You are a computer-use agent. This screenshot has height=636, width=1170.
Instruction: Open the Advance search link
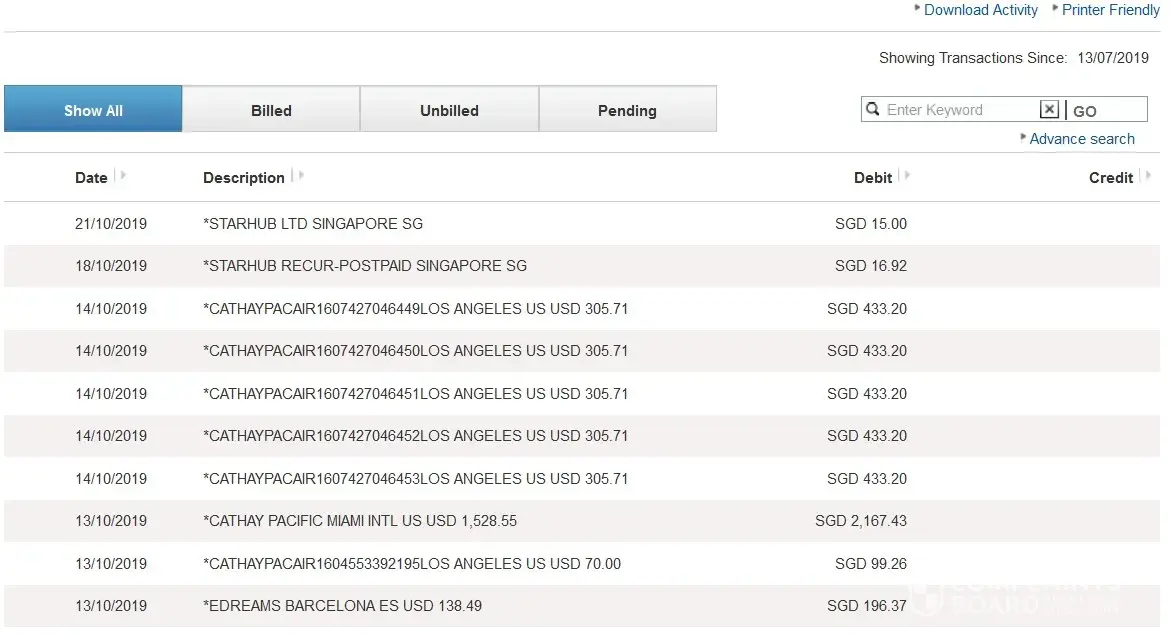click(1082, 139)
